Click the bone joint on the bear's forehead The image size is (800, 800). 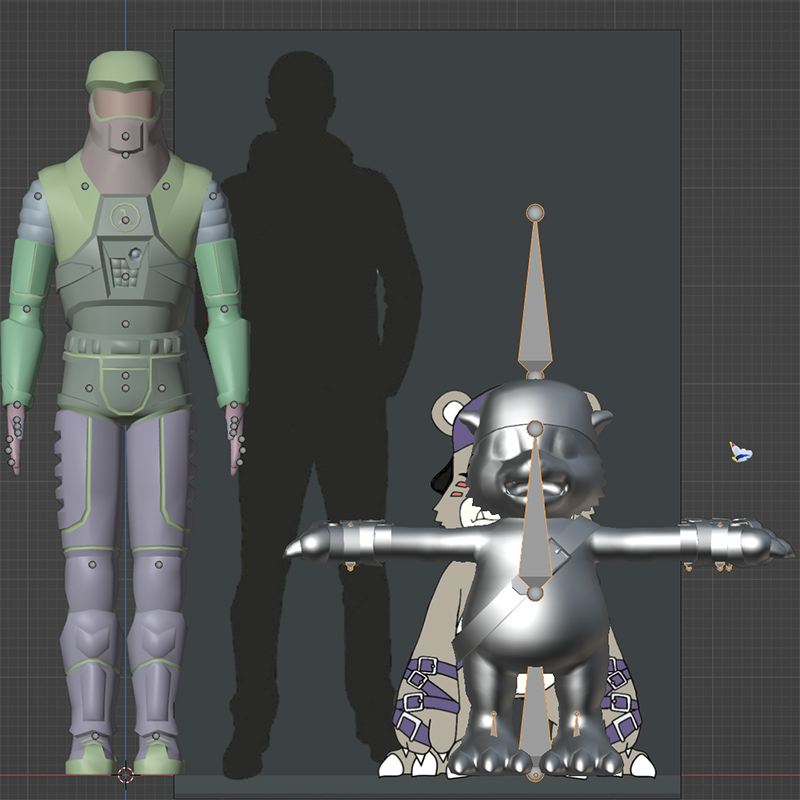535,429
